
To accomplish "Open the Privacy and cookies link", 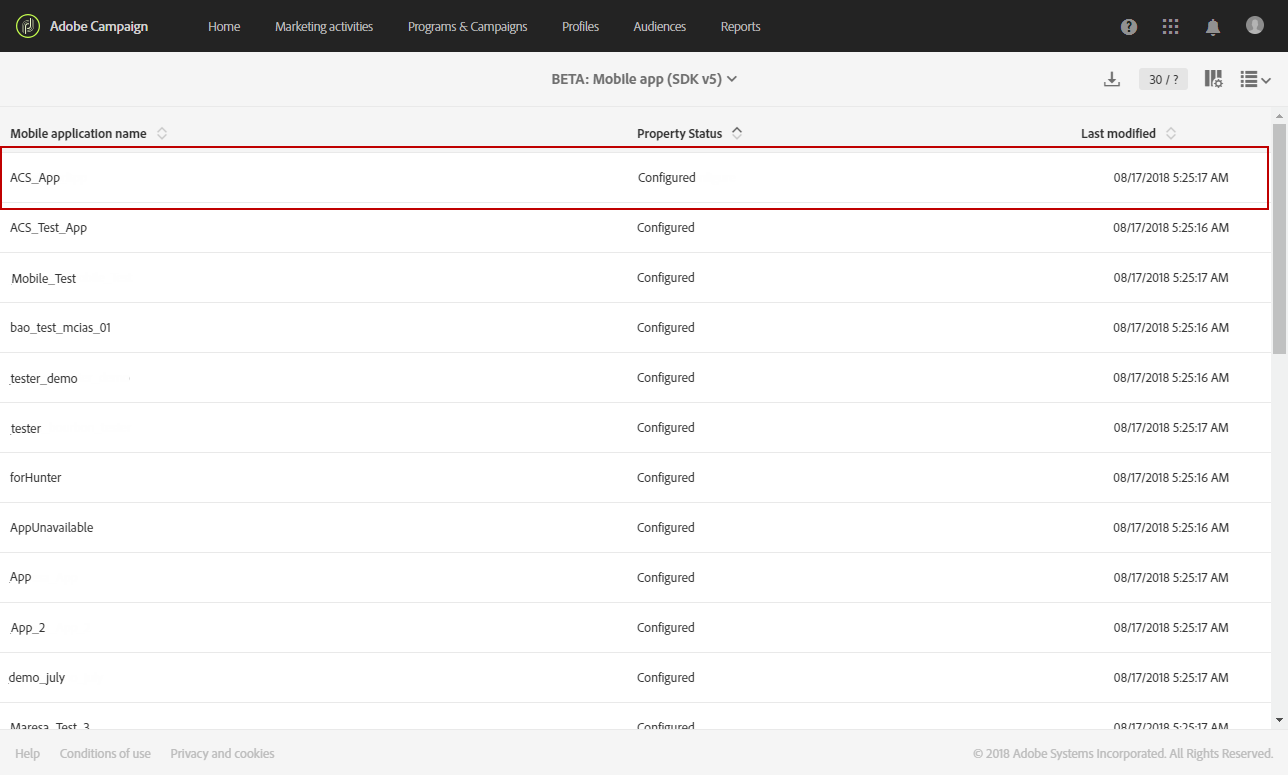I will pos(222,753).
